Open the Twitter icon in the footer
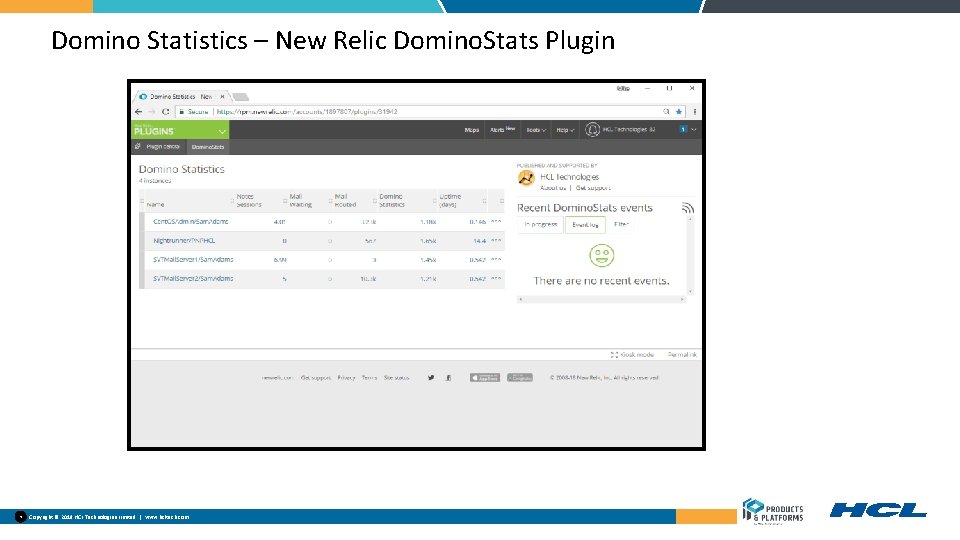The width and height of the screenshot is (960, 540). tap(431, 378)
